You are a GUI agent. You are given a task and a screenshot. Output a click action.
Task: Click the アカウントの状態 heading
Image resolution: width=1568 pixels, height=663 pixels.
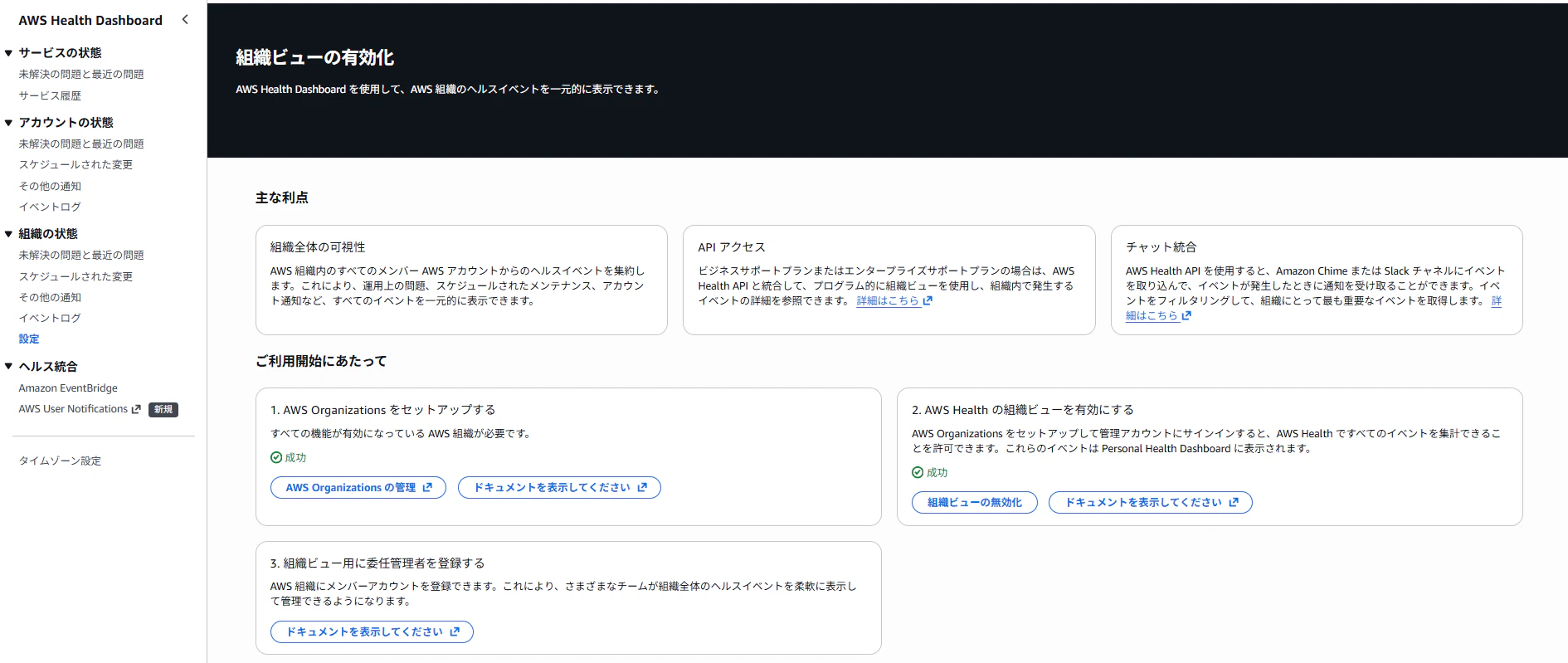pyautogui.click(x=66, y=123)
